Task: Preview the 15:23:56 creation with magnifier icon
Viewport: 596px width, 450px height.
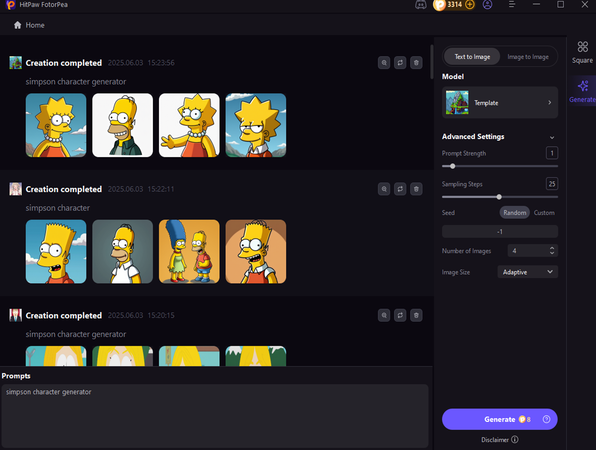Action: tap(384, 63)
